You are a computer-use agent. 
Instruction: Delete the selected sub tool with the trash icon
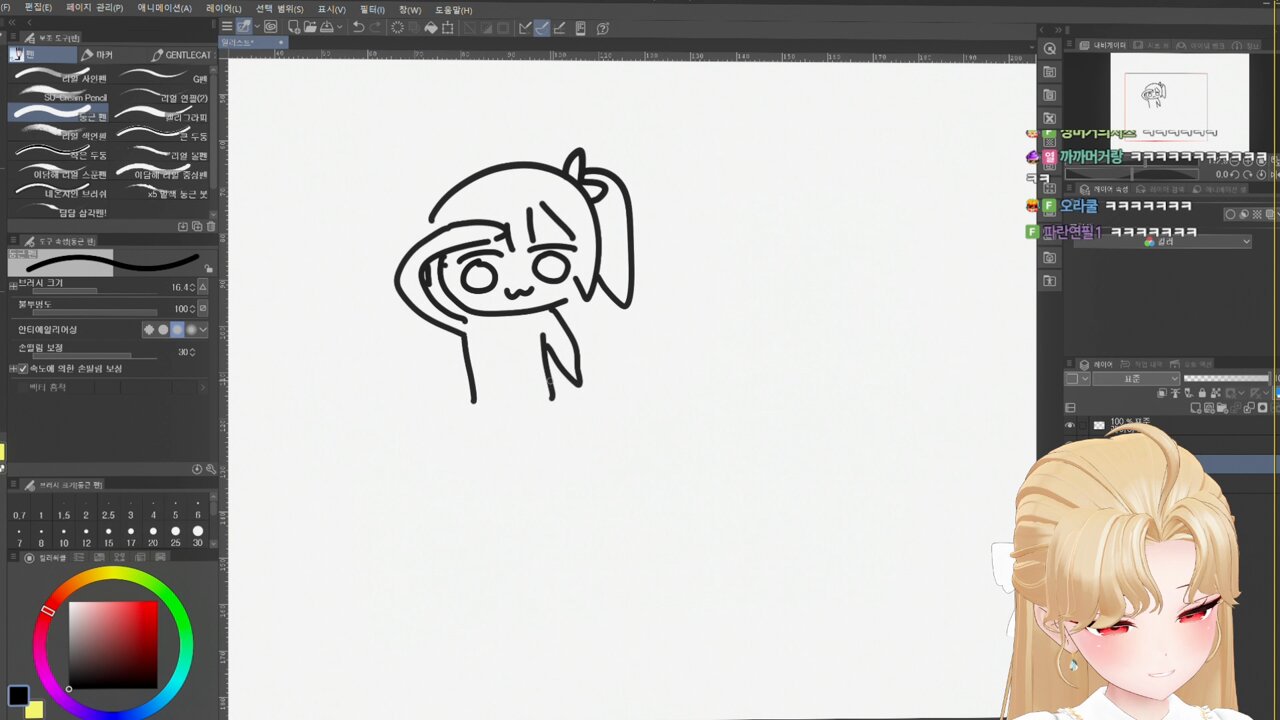[211, 227]
